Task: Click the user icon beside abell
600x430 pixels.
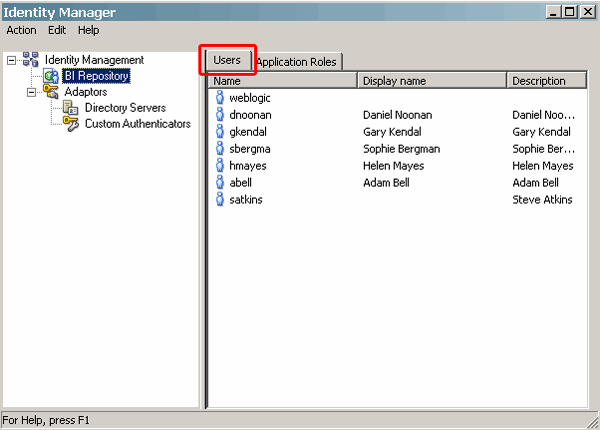Action: (x=220, y=182)
